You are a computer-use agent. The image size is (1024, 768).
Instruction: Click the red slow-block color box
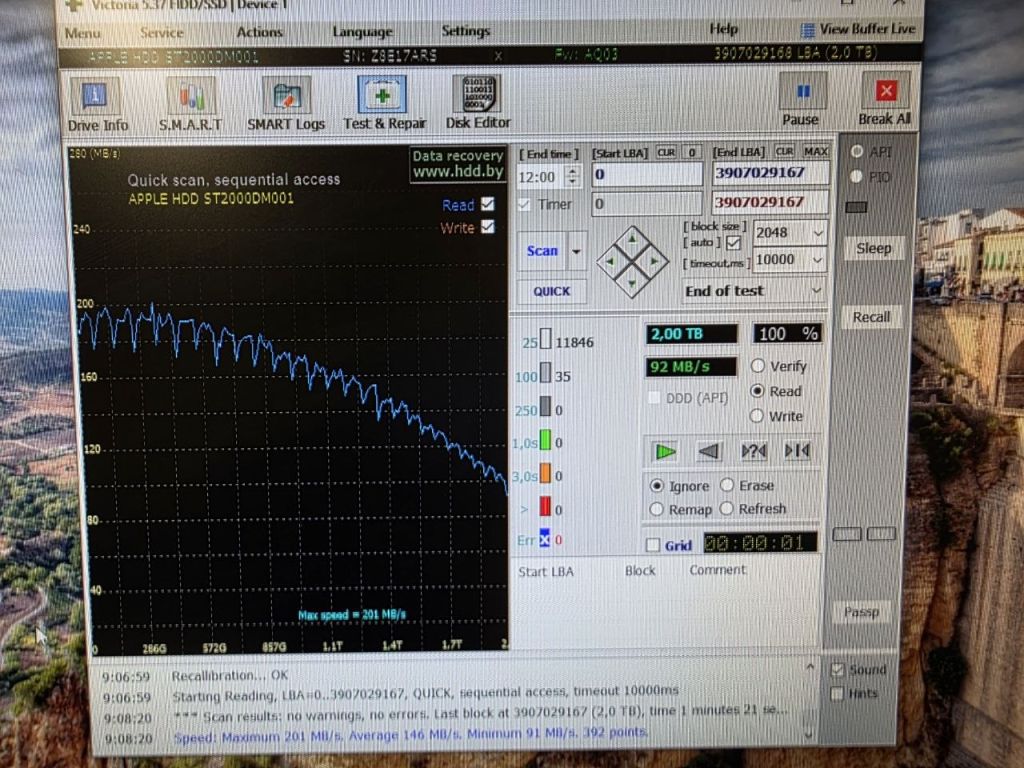coord(545,507)
